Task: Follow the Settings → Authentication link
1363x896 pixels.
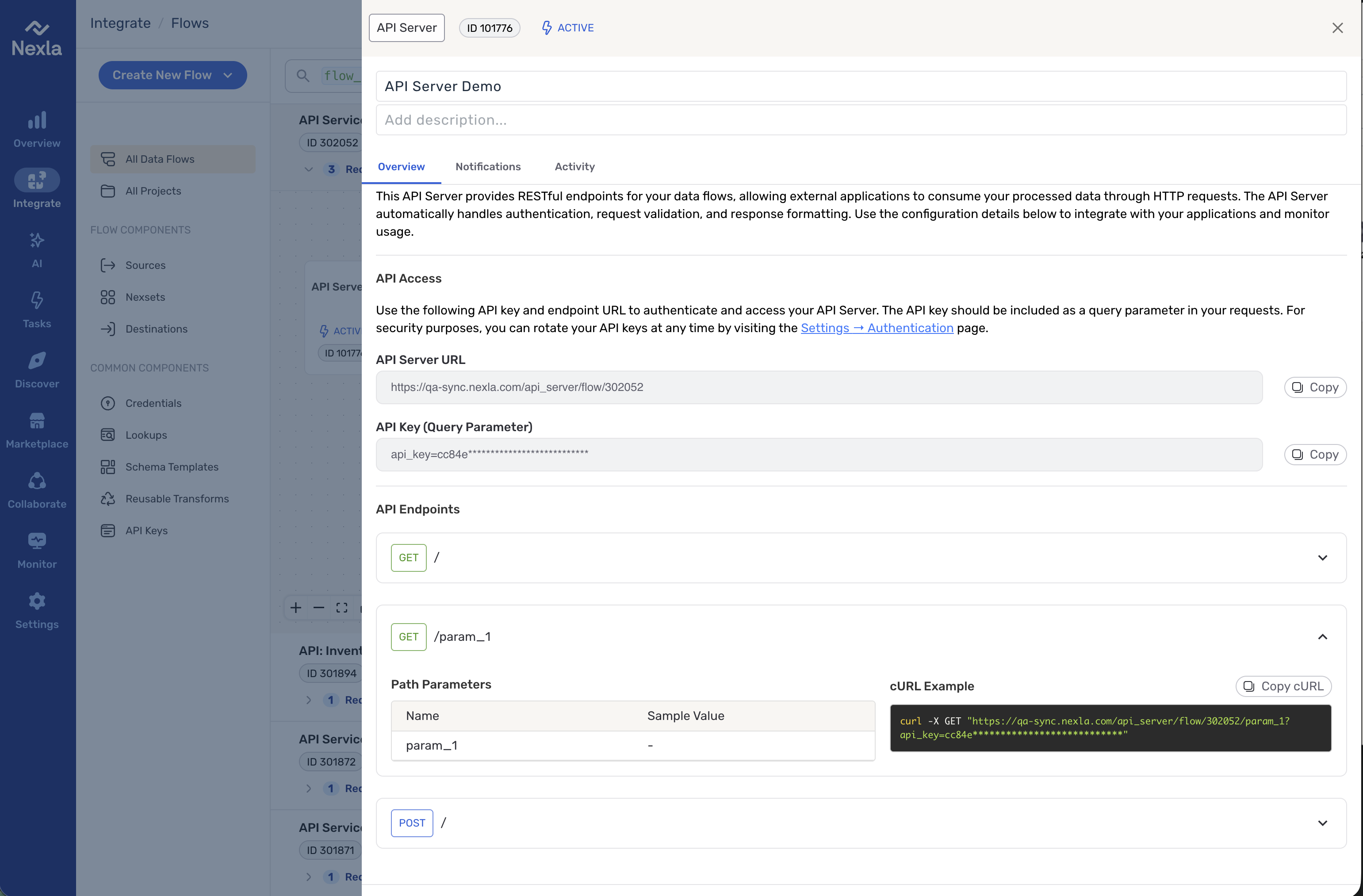Action: click(876, 328)
